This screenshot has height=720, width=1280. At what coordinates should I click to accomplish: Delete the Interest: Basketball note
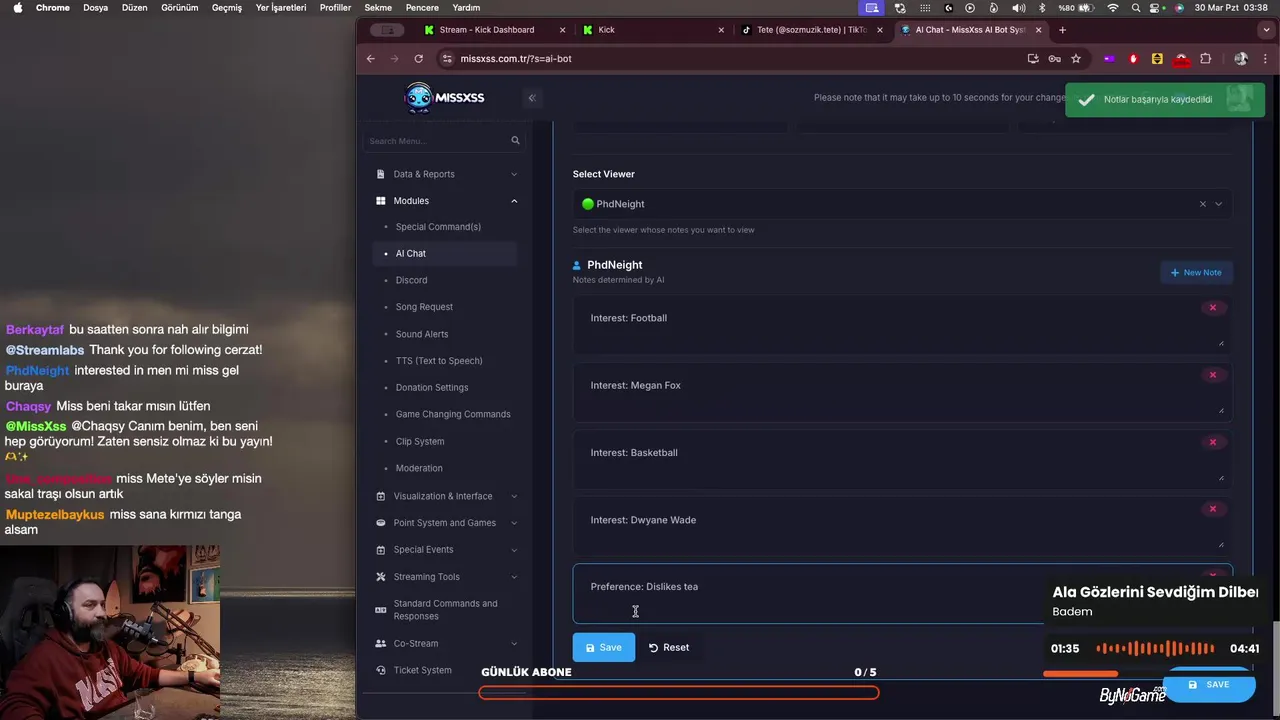(x=1213, y=442)
